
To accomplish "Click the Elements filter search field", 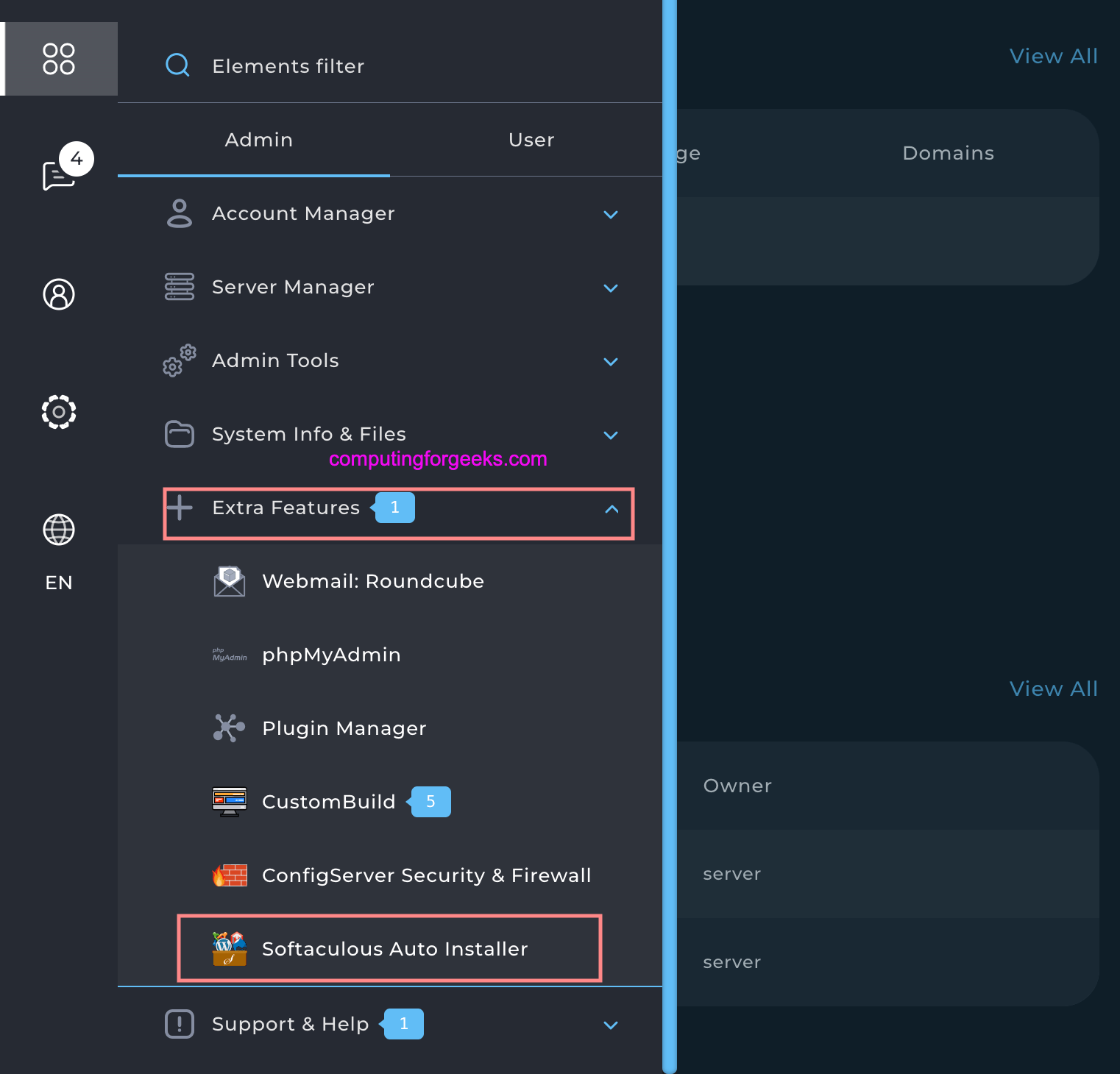I will 288,65.
